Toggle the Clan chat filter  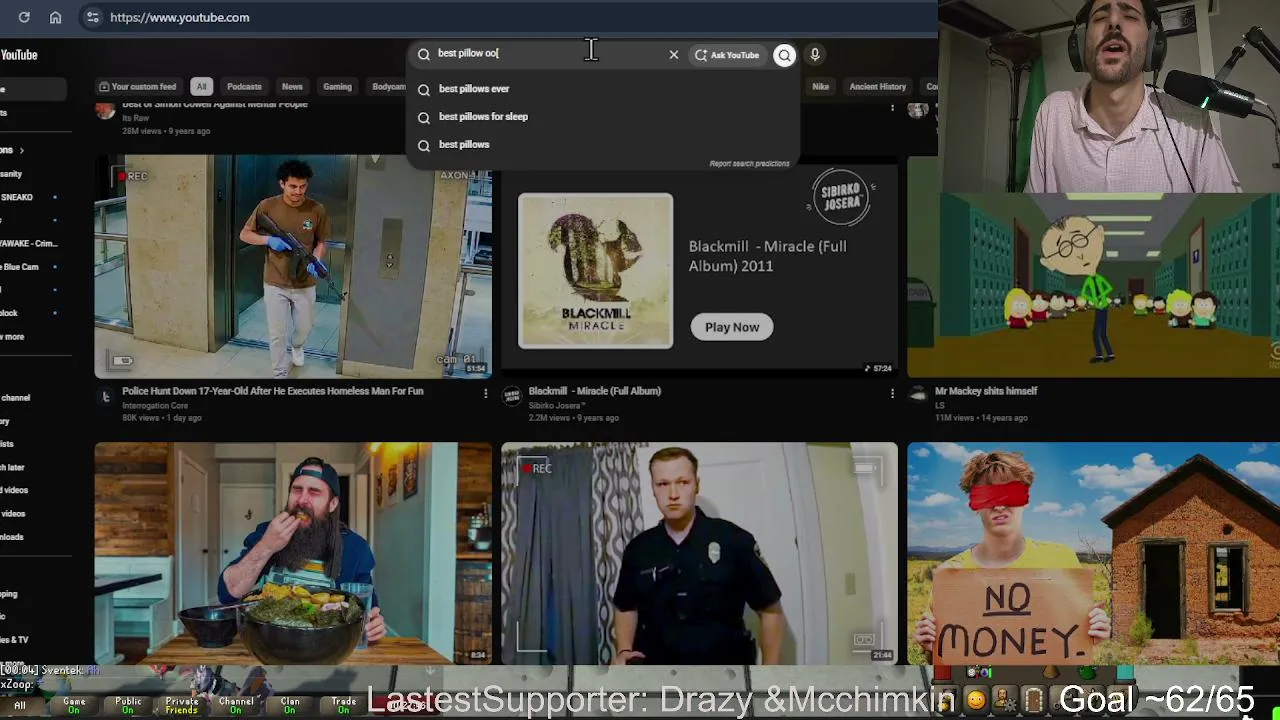tap(290, 705)
